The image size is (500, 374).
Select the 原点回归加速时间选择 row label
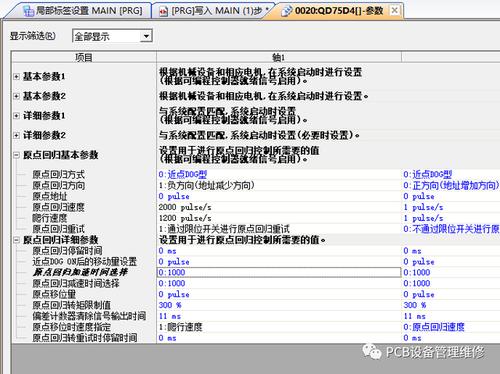80,272
